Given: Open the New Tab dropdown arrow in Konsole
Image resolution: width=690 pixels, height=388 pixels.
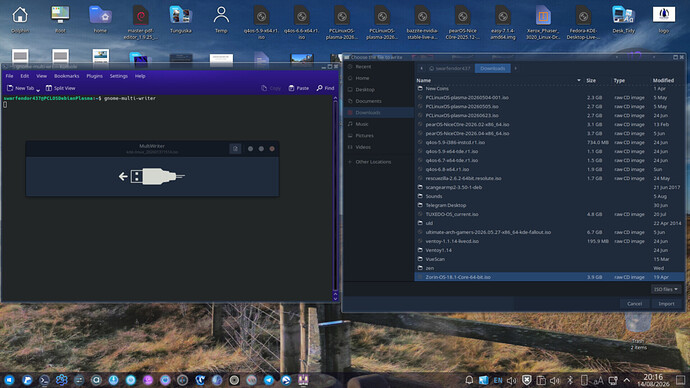Looking at the screenshot, I should pyautogui.click(x=38, y=89).
